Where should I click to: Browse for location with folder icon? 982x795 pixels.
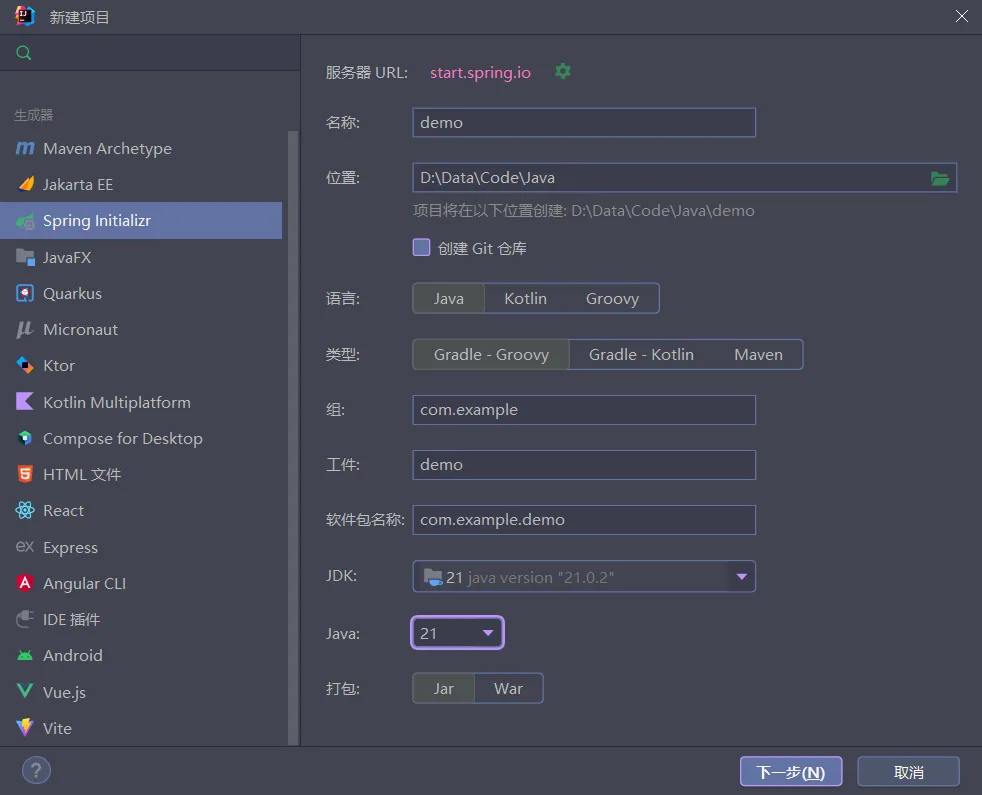939,179
